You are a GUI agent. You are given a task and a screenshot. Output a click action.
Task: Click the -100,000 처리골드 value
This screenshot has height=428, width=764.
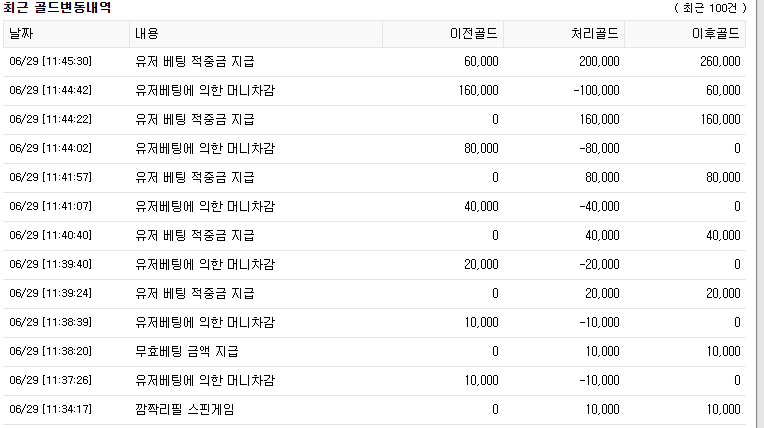pos(596,91)
